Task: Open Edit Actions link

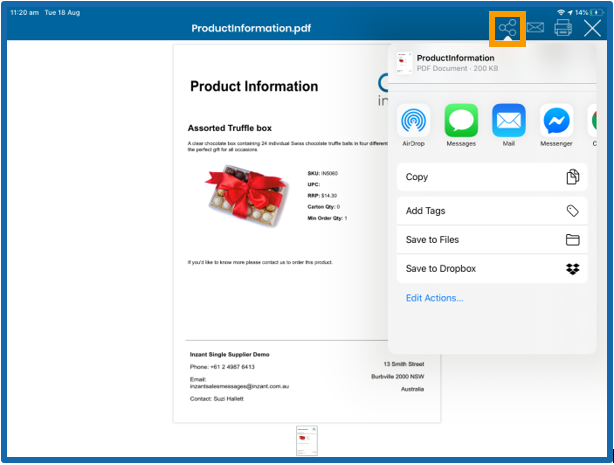Action: (x=434, y=298)
